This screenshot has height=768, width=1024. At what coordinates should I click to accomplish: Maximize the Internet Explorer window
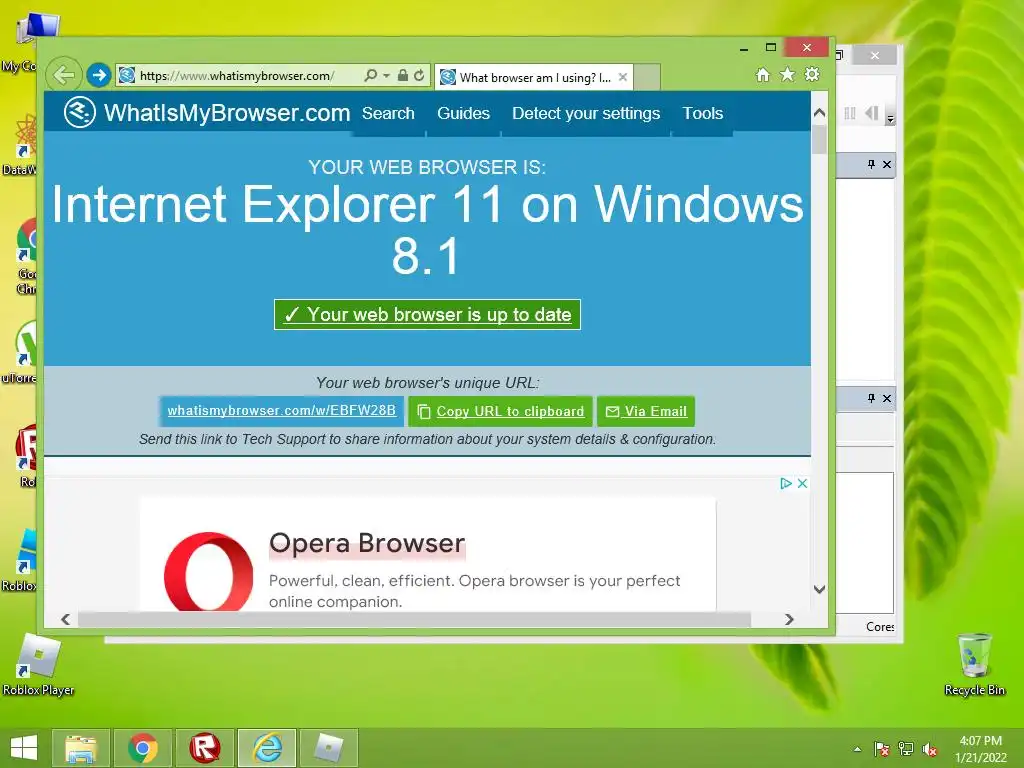[x=771, y=48]
